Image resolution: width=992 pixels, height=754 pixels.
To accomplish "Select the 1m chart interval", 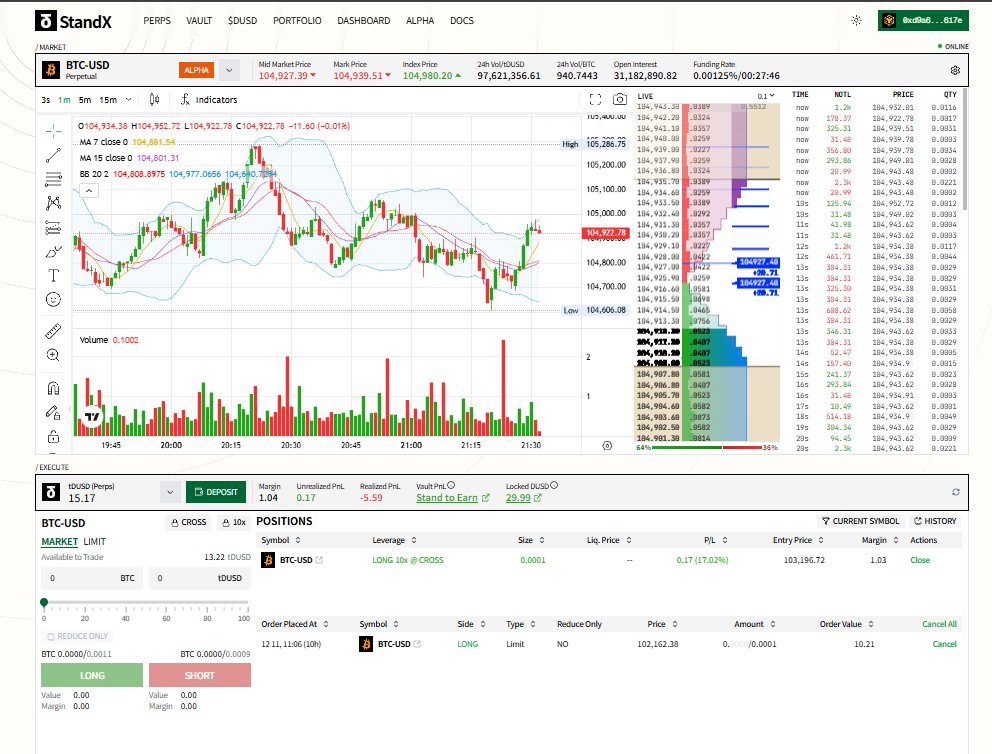I will coord(65,100).
